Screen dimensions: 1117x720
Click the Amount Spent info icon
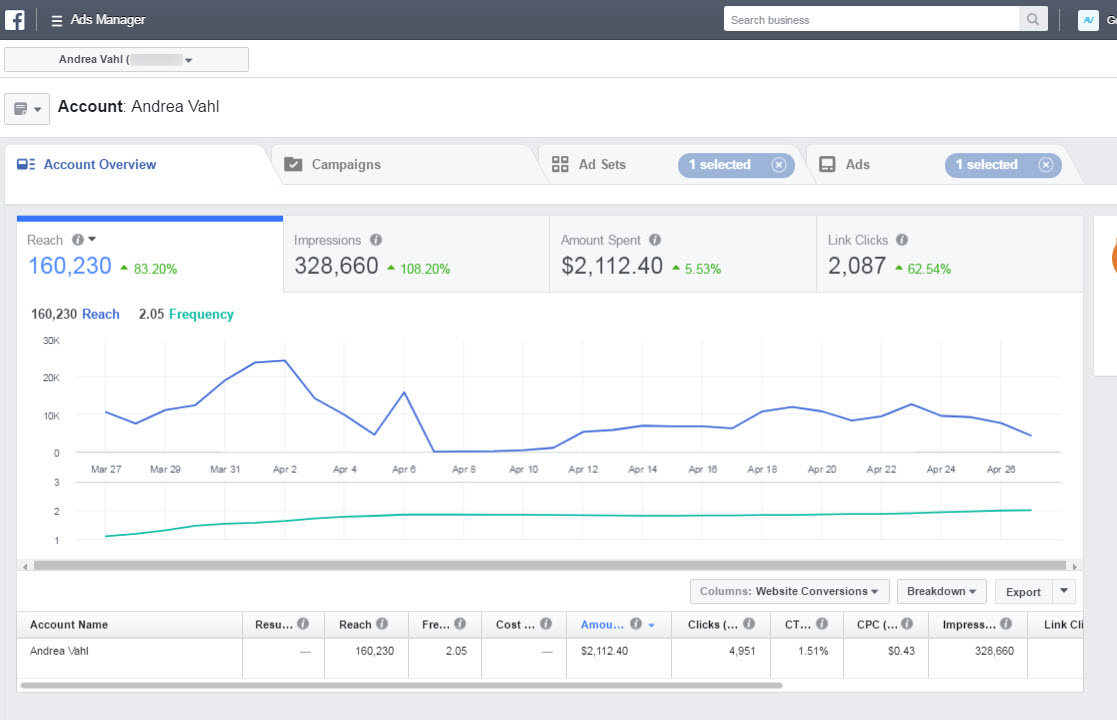pos(655,240)
